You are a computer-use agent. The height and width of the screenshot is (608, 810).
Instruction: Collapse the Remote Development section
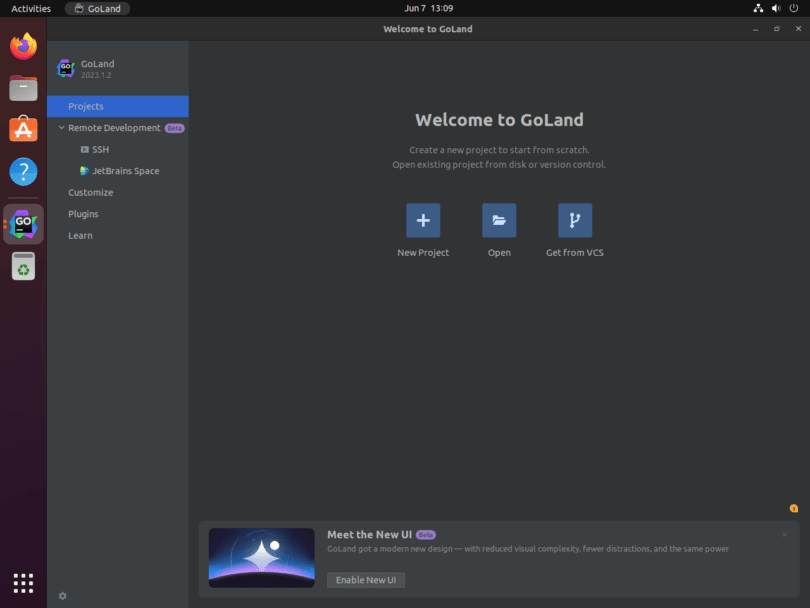coord(62,128)
